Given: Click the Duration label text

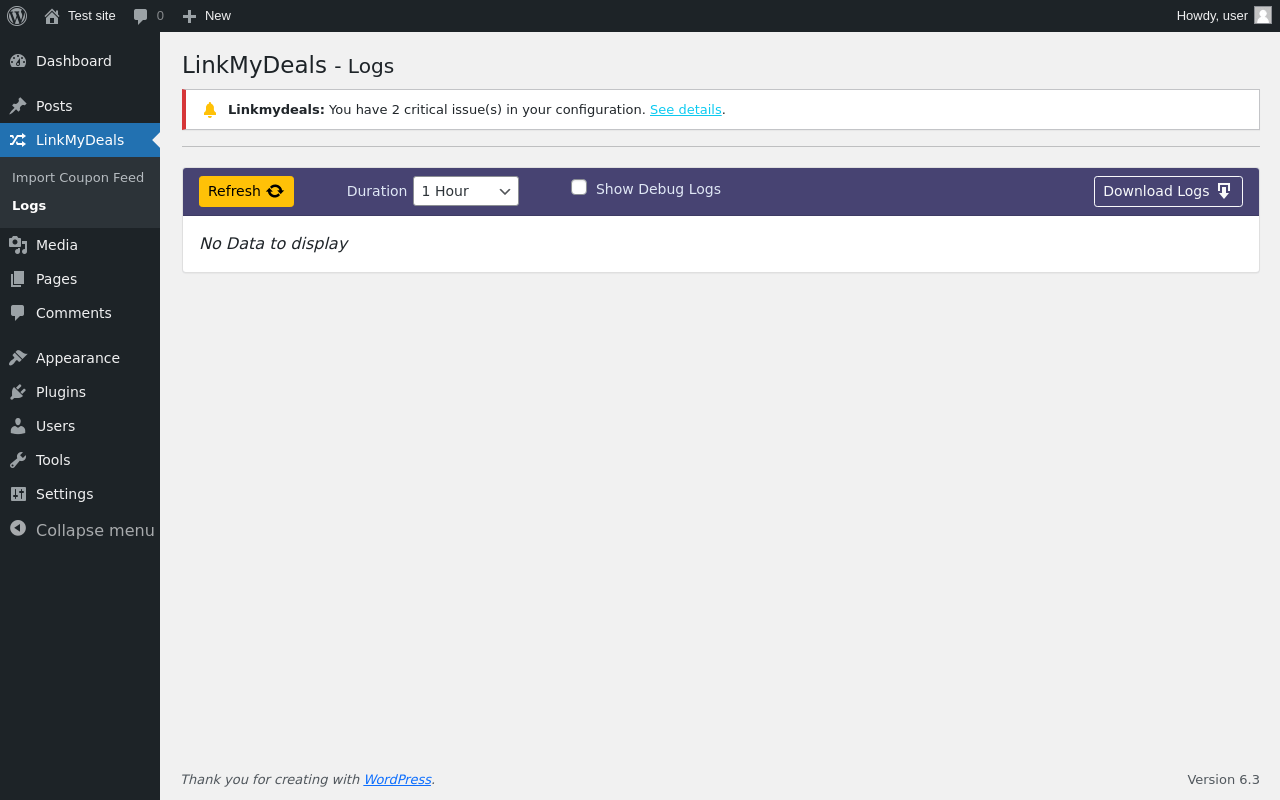Looking at the screenshot, I should click(x=377, y=191).
